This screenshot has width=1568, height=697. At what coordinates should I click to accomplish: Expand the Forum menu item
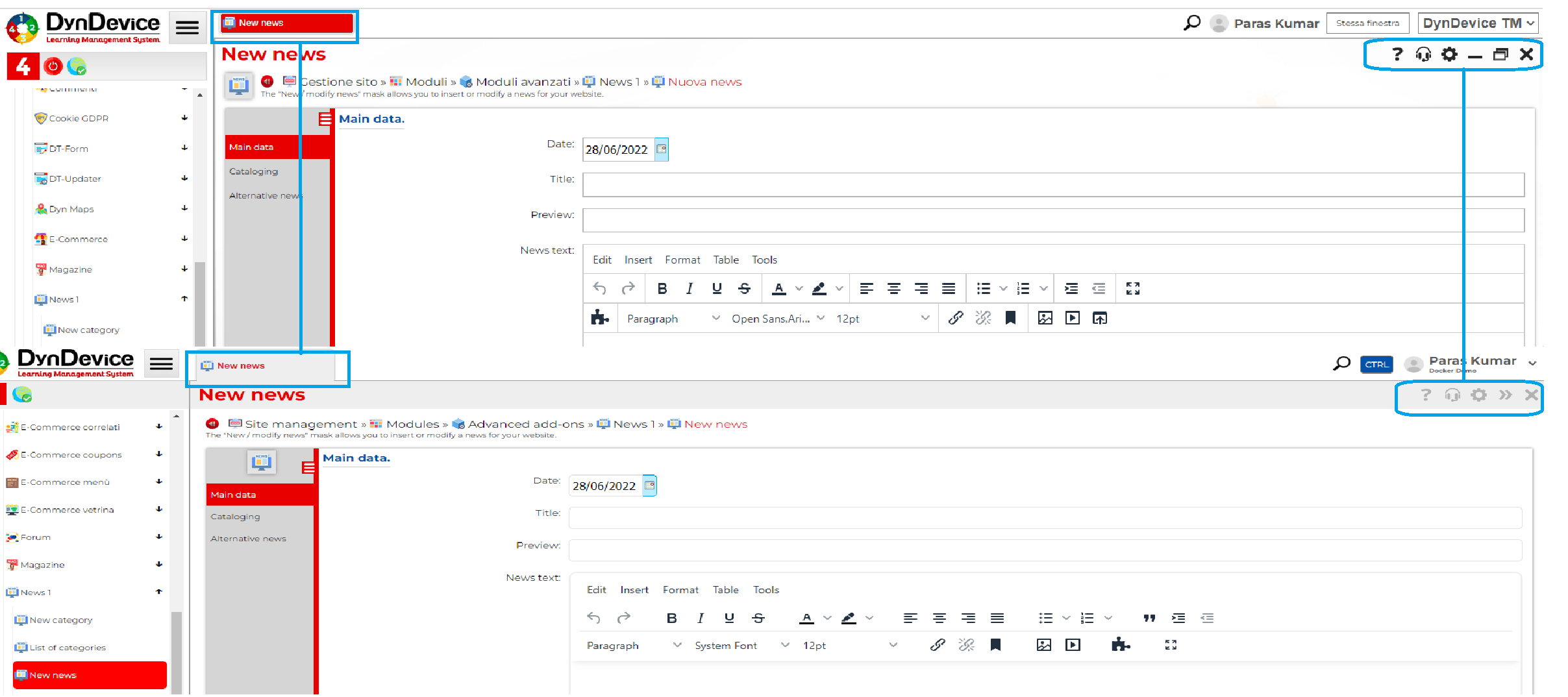tap(158, 537)
